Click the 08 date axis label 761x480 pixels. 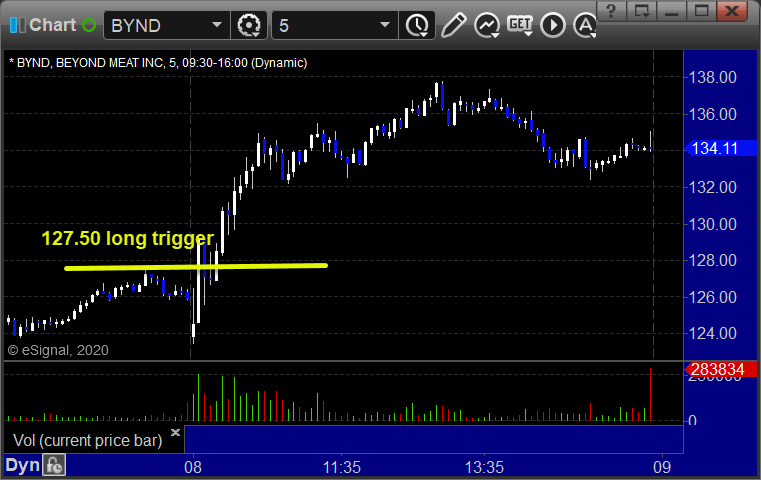pyautogui.click(x=193, y=467)
